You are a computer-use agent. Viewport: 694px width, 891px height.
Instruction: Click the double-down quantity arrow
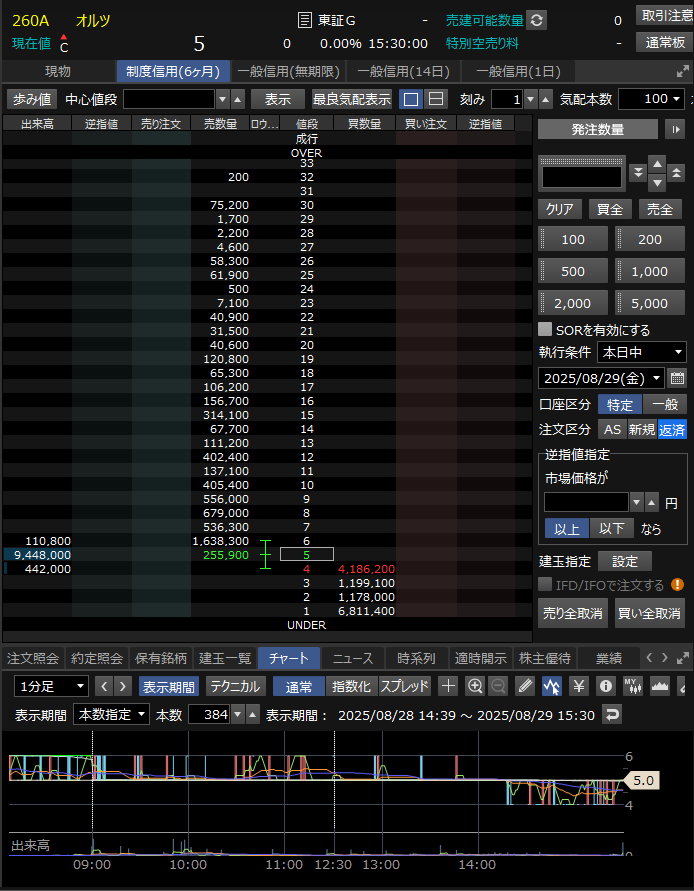638,173
